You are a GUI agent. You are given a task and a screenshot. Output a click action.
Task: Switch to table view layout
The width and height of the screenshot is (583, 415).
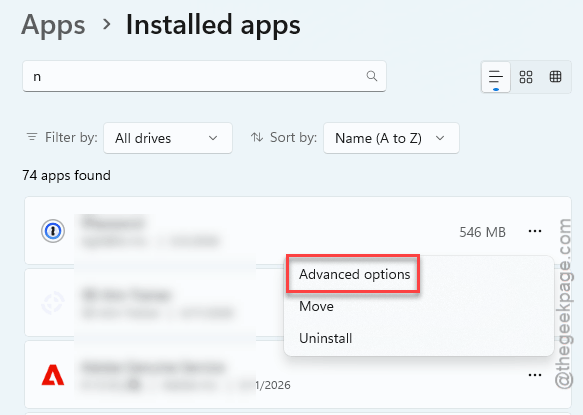click(555, 77)
